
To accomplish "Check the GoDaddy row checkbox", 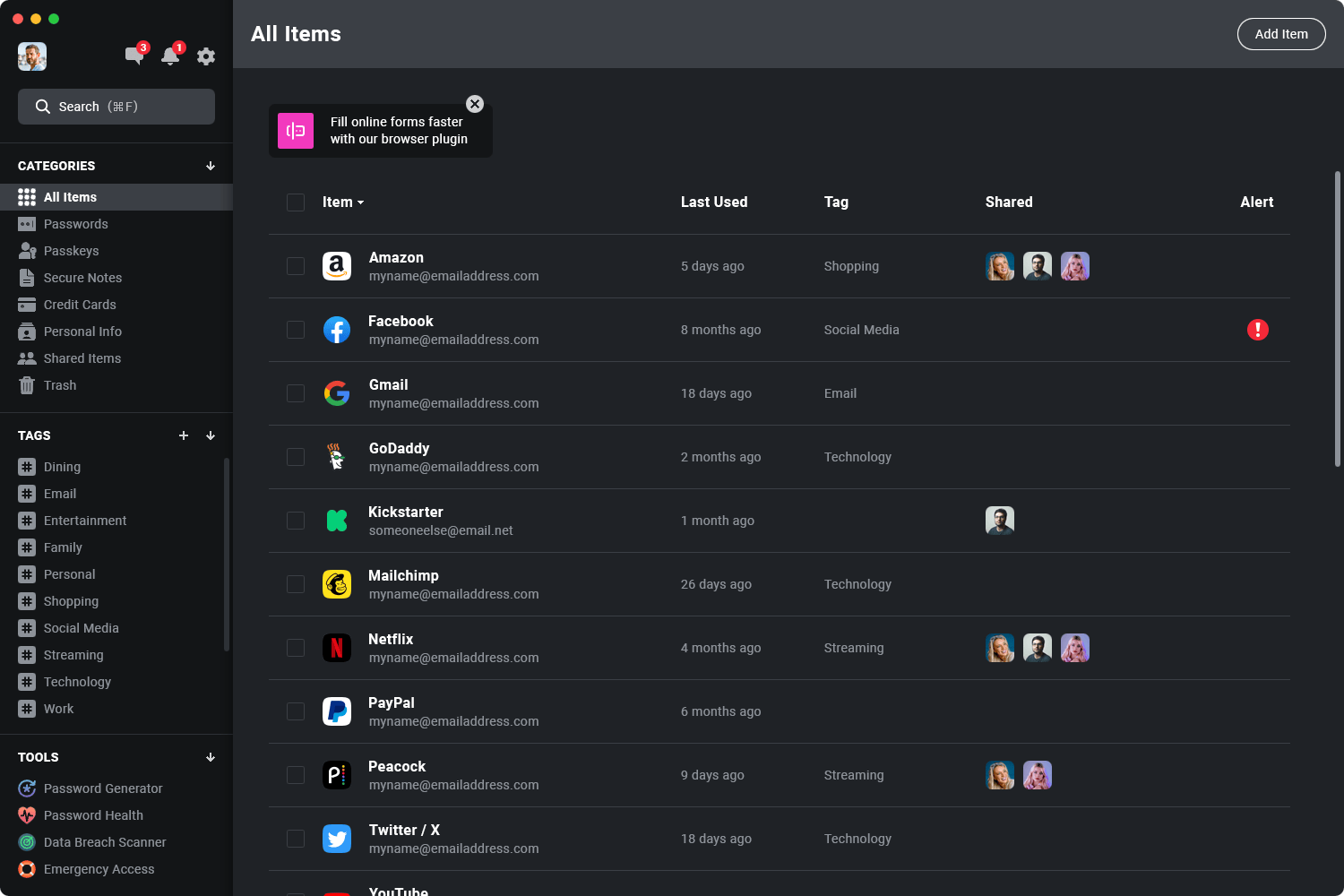I will [296, 457].
